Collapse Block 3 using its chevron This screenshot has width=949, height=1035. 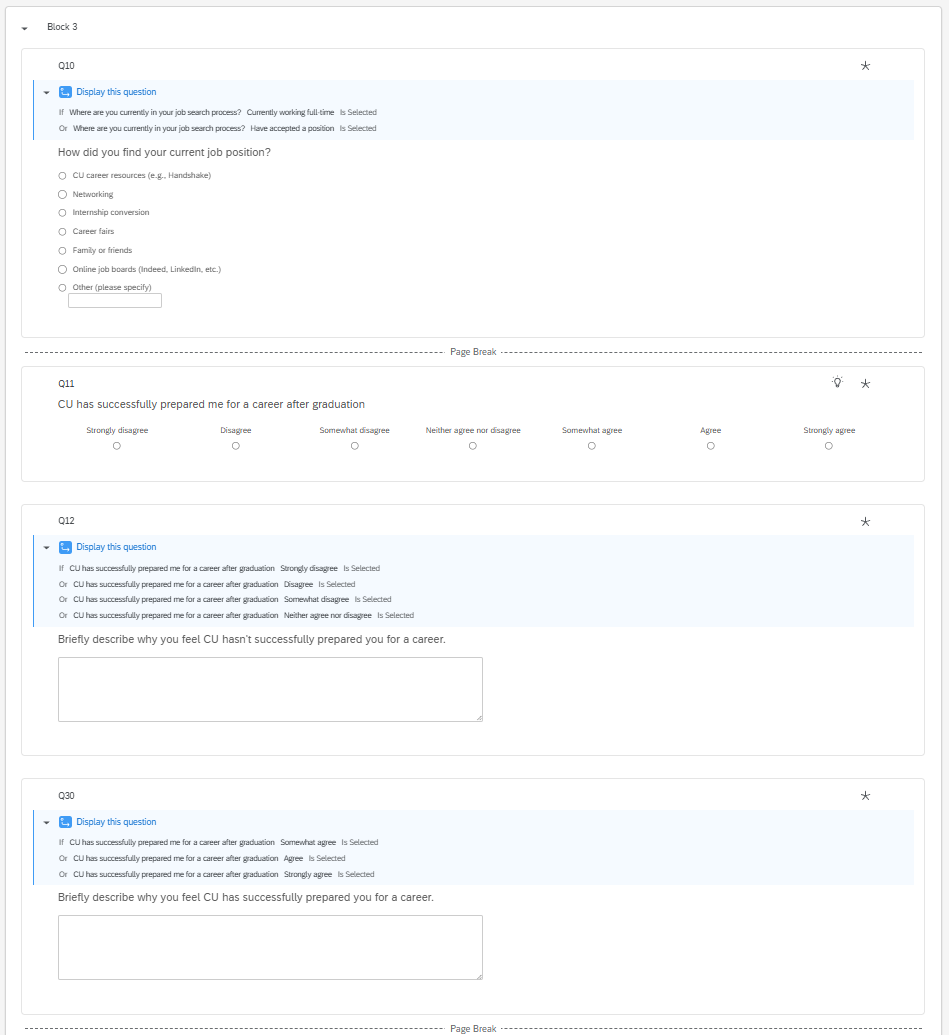coord(23,27)
